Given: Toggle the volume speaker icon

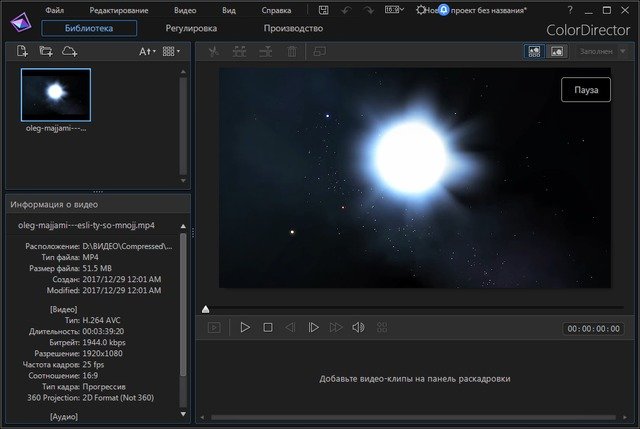Looking at the screenshot, I should pyautogui.click(x=358, y=327).
